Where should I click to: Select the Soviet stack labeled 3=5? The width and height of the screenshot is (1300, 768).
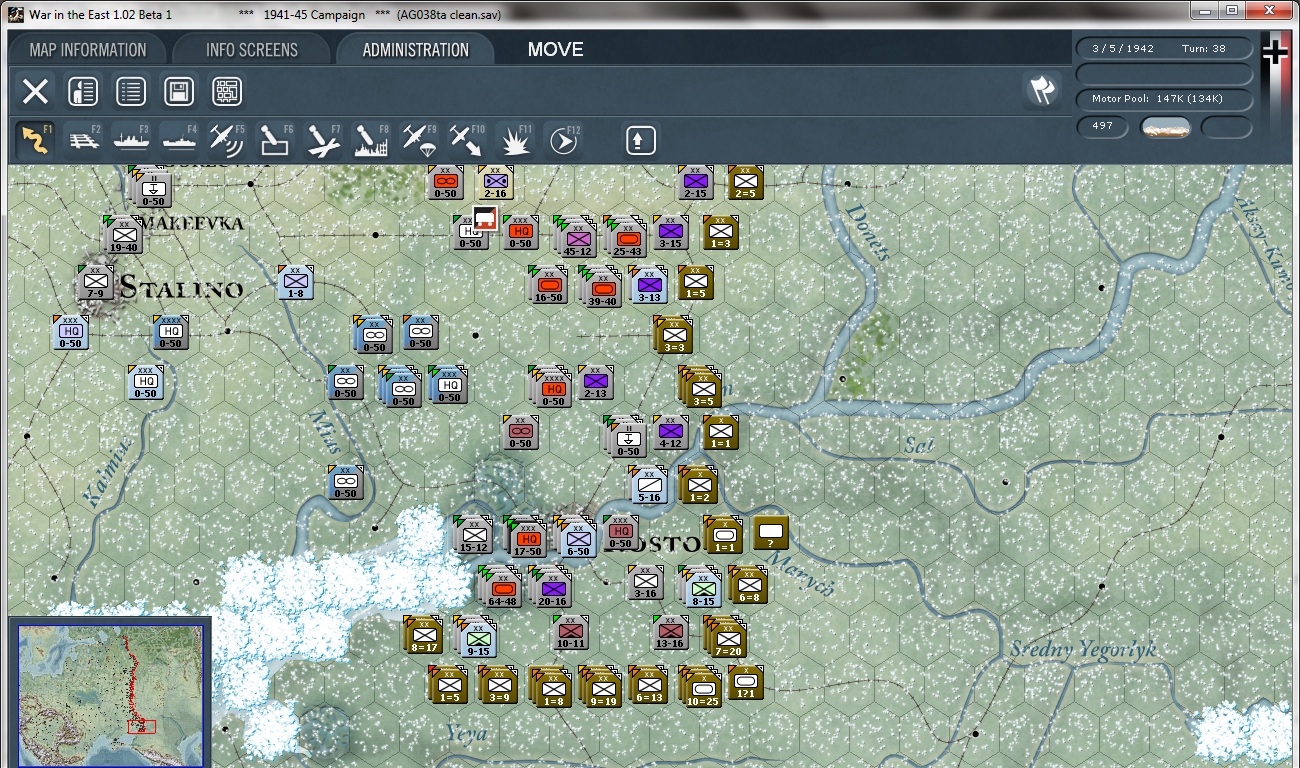701,387
